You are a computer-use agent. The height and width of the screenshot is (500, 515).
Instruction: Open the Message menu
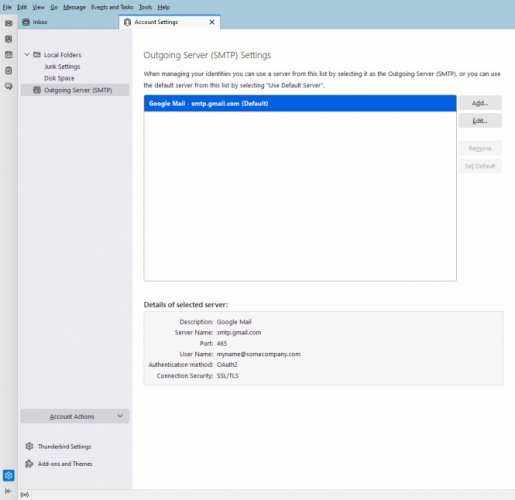pyautogui.click(x=74, y=7)
